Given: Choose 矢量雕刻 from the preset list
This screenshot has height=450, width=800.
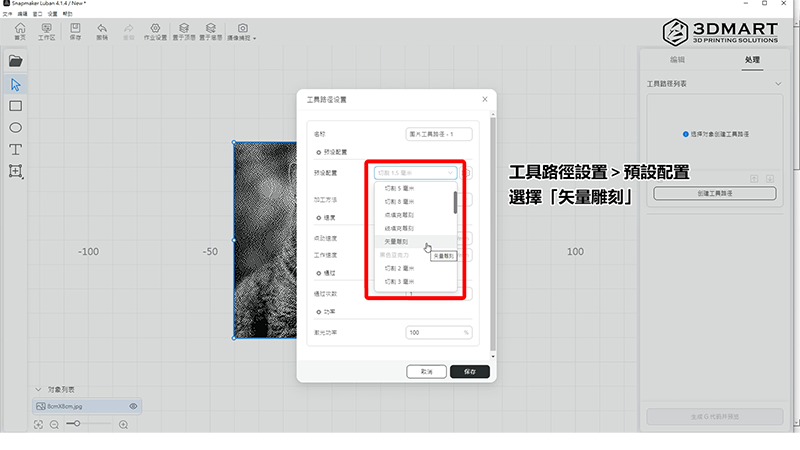Looking at the screenshot, I should tap(400, 242).
